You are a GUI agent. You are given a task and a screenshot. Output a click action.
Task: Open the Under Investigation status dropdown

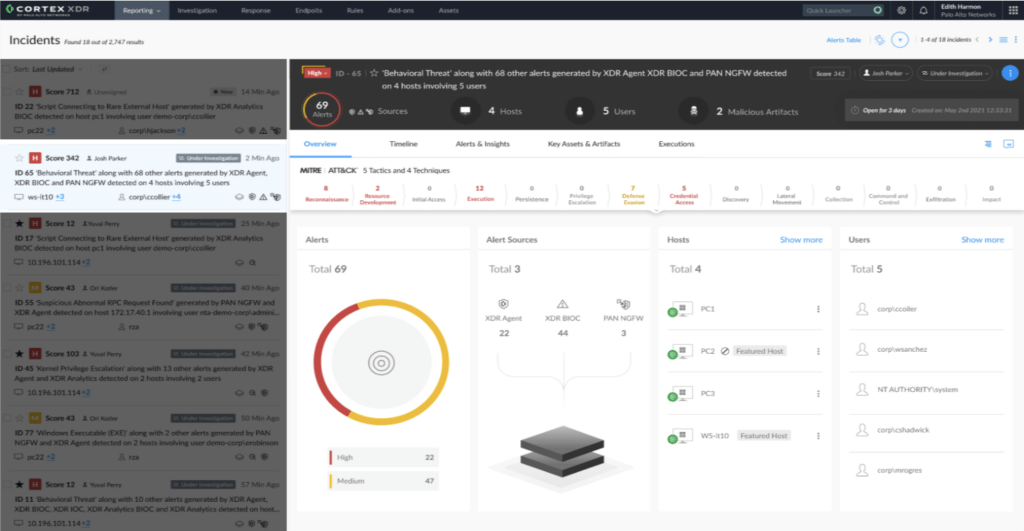[x=955, y=73]
